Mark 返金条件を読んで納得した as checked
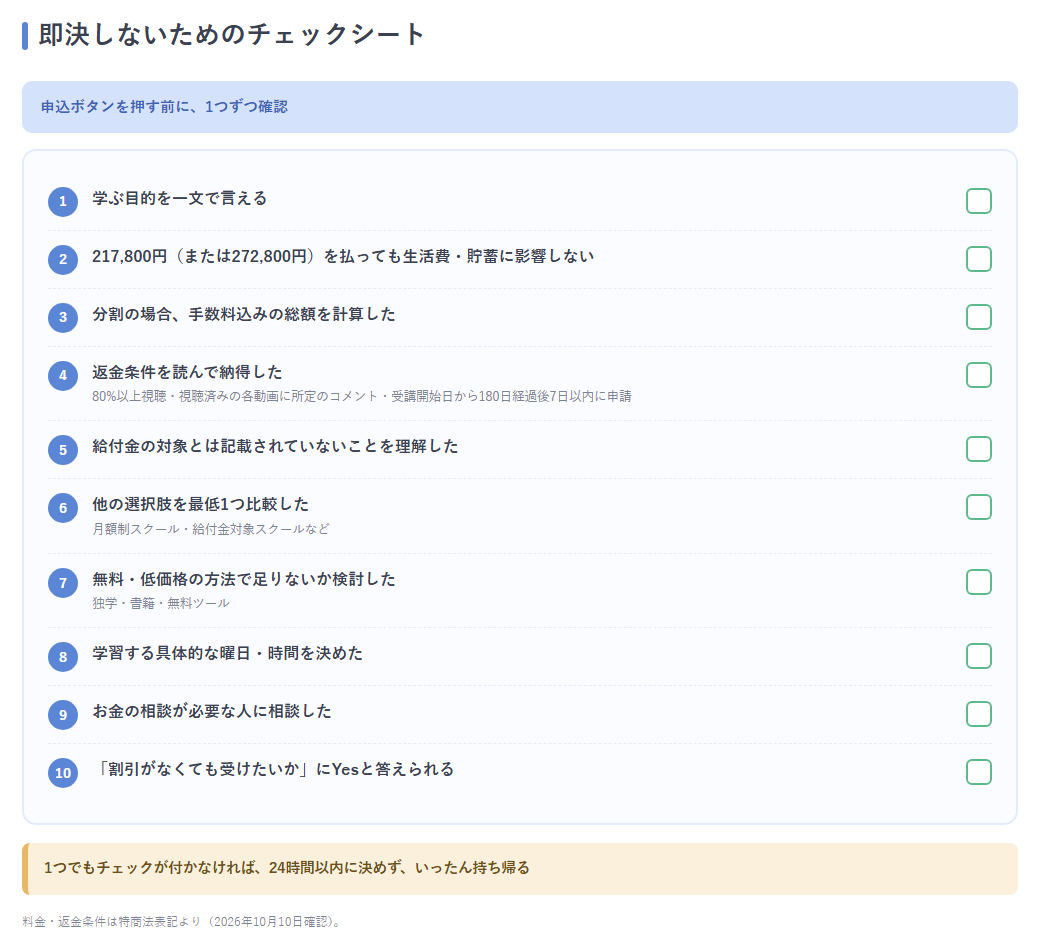This screenshot has width=1040, height=949. [978, 375]
